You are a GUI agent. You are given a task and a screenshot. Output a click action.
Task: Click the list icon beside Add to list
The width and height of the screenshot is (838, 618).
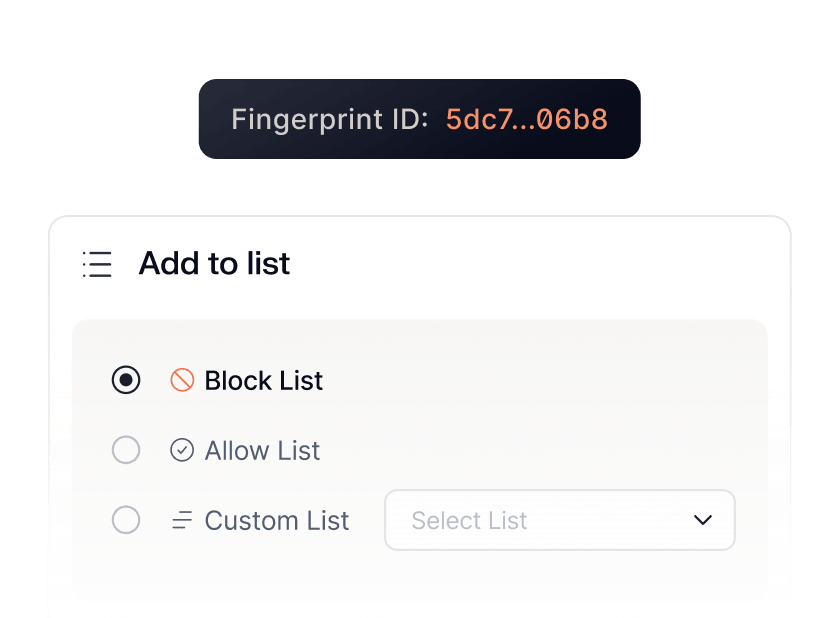coord(97,264)
